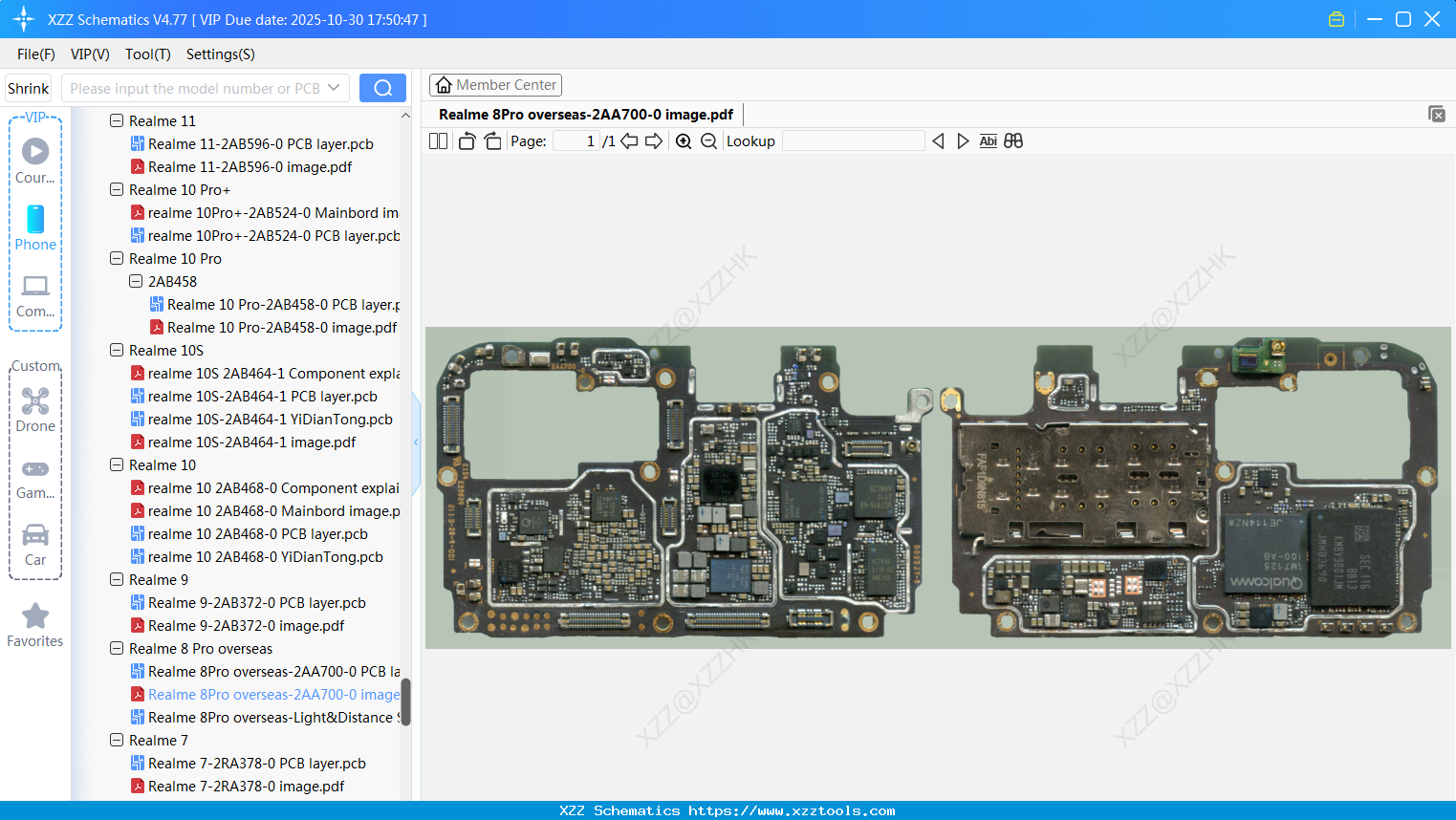Toggle the Abi match option icon

(x=988, y=141)
